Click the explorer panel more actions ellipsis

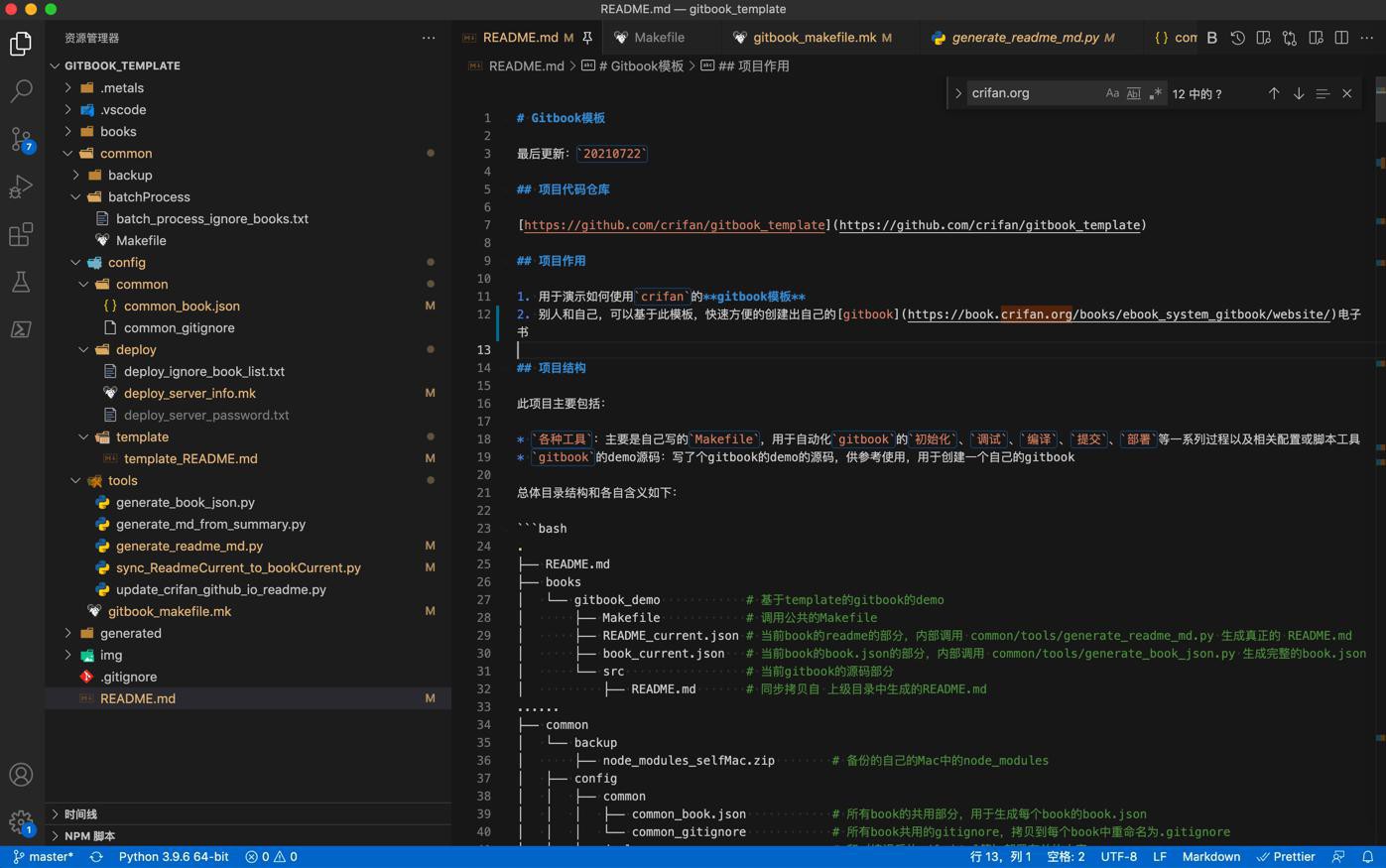(429, 38)
